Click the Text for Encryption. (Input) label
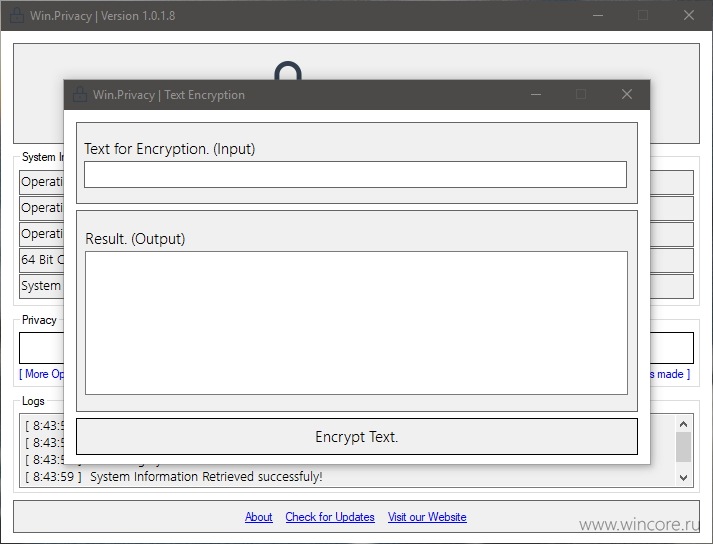This screenshot has width=713, height=544. click(x=170, y=149)
